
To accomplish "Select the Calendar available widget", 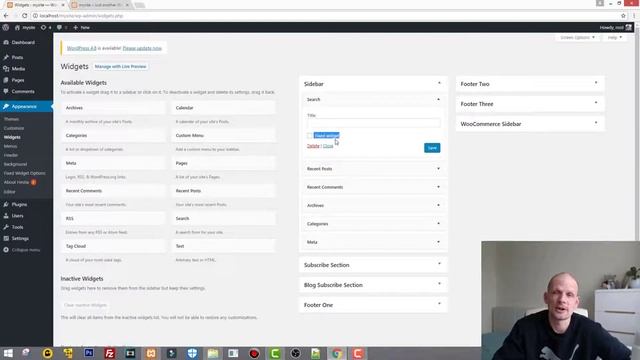I will click(224, 108).
